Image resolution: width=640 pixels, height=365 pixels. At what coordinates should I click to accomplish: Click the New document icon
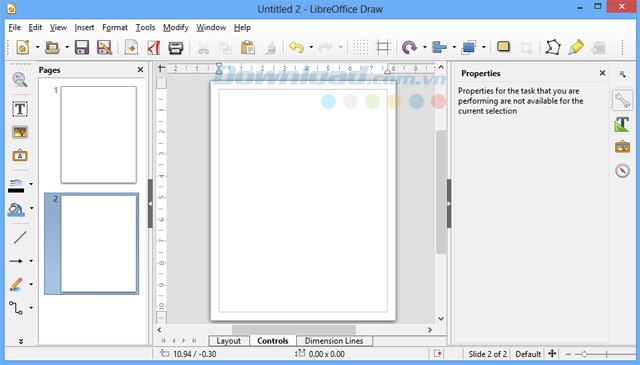23,47
